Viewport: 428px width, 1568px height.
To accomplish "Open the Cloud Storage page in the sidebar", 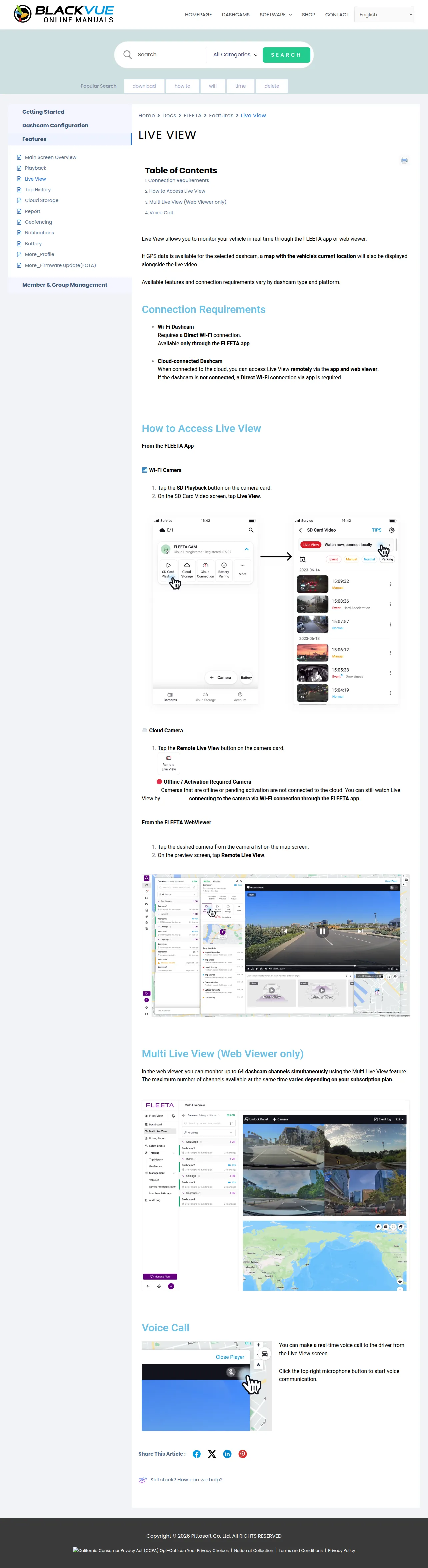I will 41,200.
